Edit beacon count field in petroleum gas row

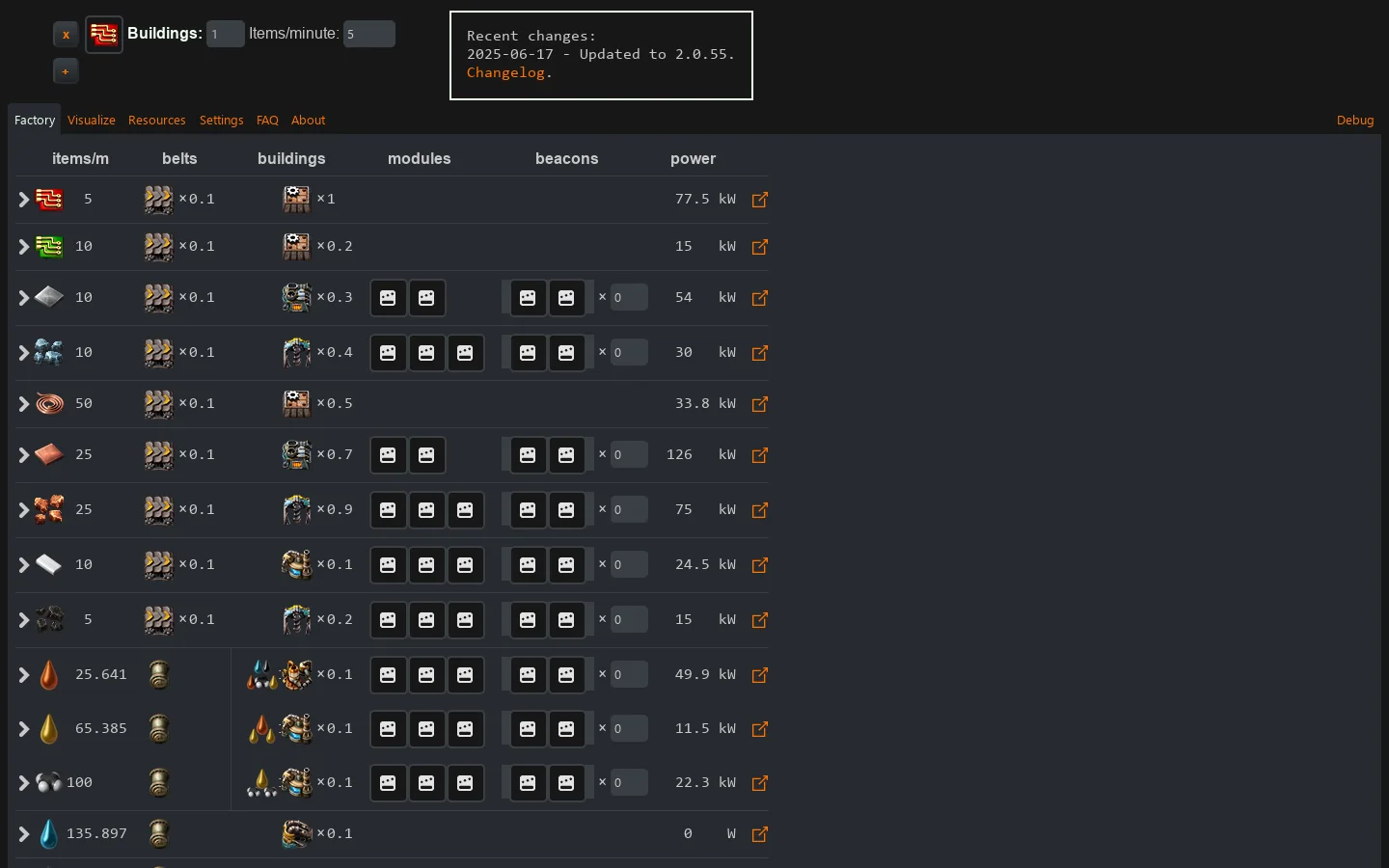629,783
